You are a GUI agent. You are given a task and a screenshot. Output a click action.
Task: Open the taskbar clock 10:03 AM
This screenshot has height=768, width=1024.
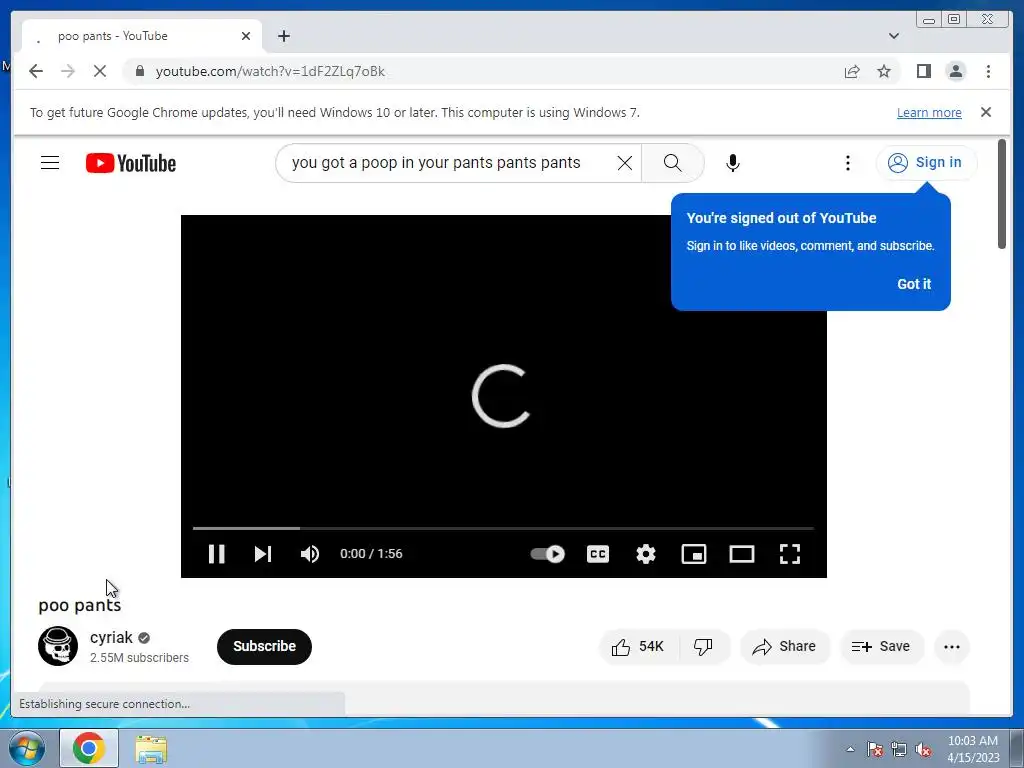[973, 749]
